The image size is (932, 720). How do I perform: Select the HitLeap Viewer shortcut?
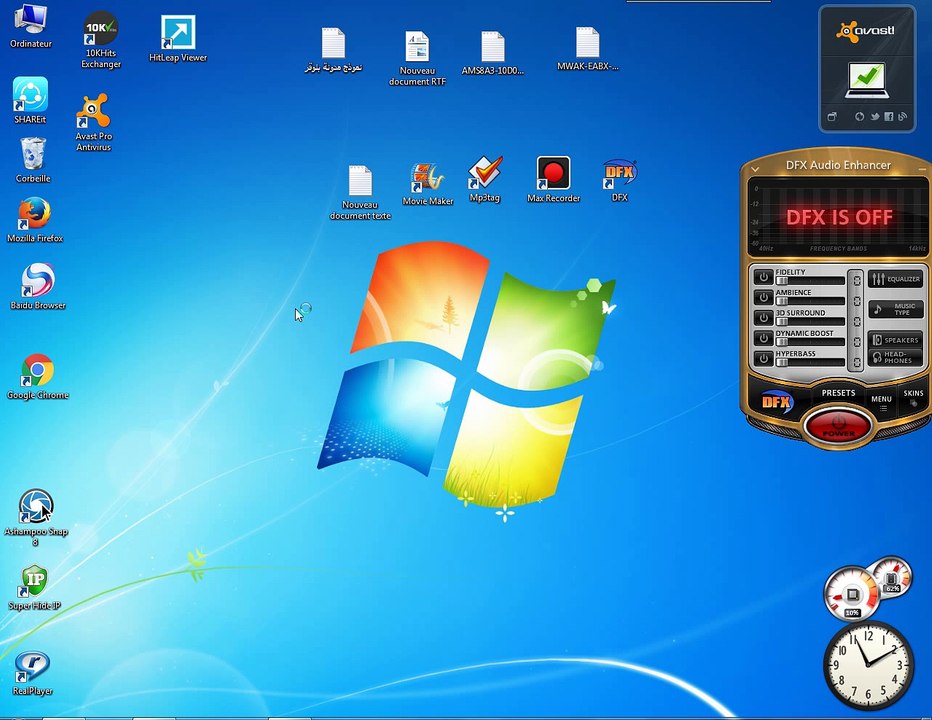coord(178,39)
